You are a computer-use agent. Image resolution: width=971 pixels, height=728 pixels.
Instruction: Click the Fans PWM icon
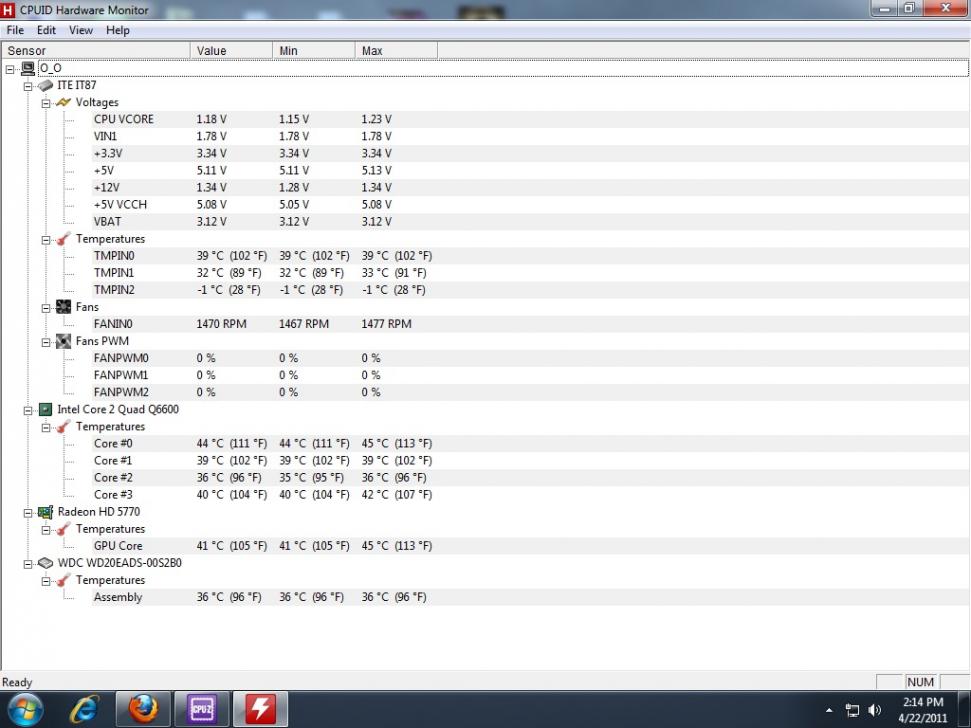point(63,341)
